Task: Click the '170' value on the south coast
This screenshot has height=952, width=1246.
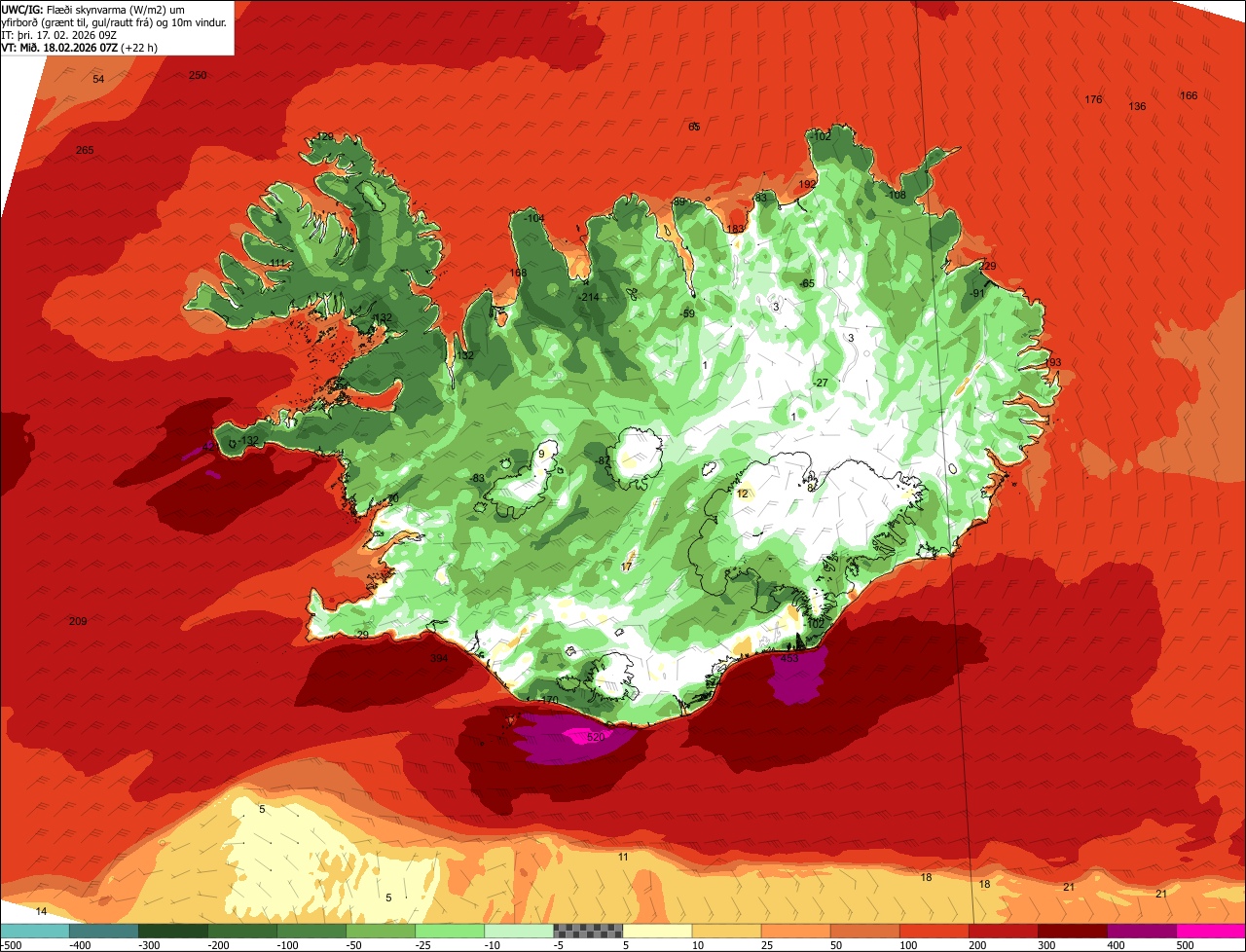Action: (550, 700)
